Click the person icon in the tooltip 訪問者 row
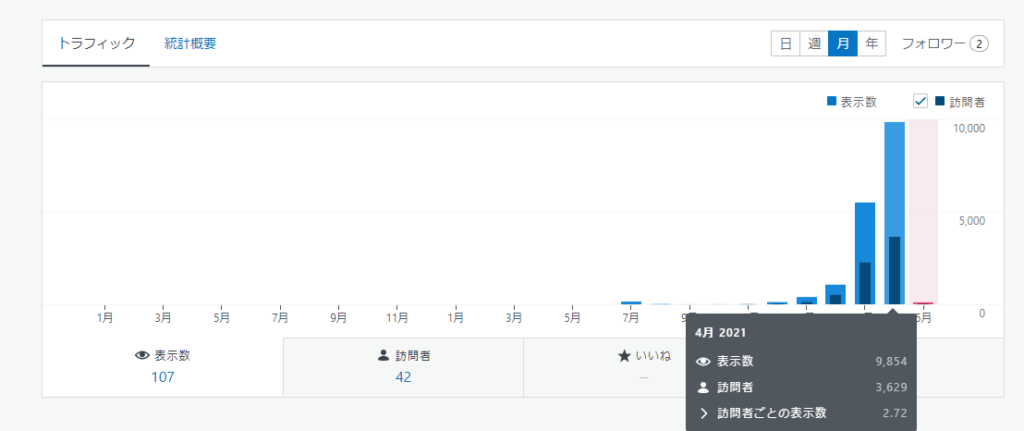Image resolution: width=1024 pixels, height=431 pixels. pyautogui.click(x=703, y=387)
